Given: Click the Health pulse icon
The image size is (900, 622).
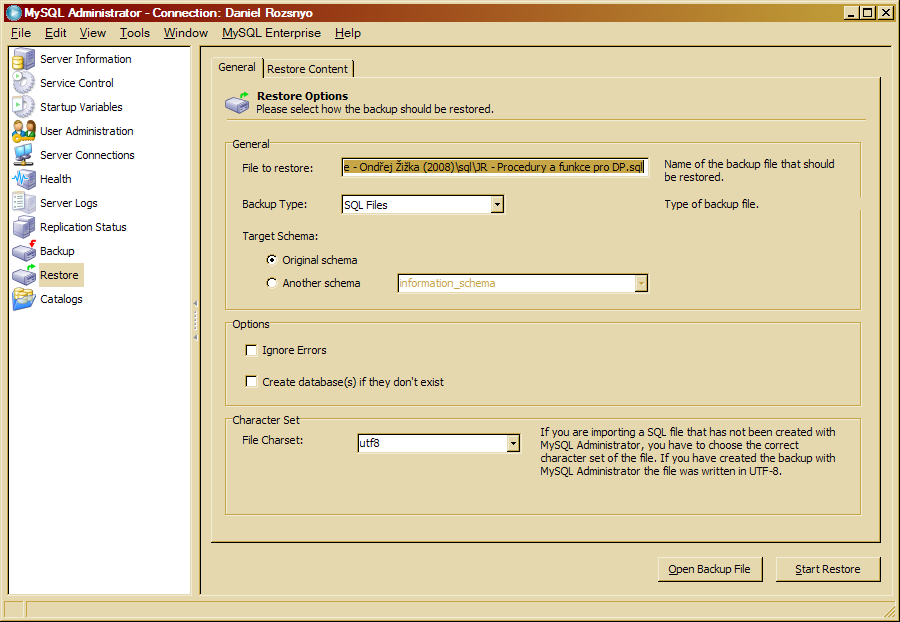Looking at the screenshot, I should coord(24,179).
